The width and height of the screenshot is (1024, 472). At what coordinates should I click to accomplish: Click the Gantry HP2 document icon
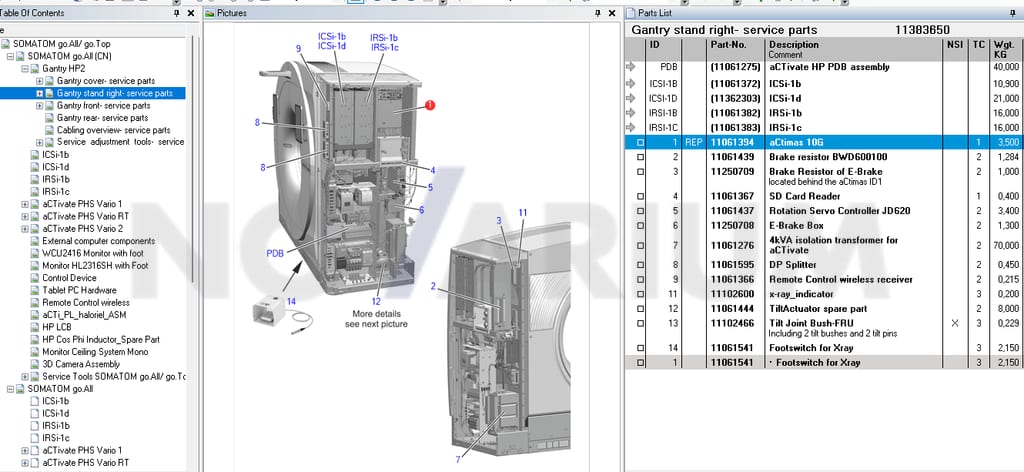tap(35, 69)
